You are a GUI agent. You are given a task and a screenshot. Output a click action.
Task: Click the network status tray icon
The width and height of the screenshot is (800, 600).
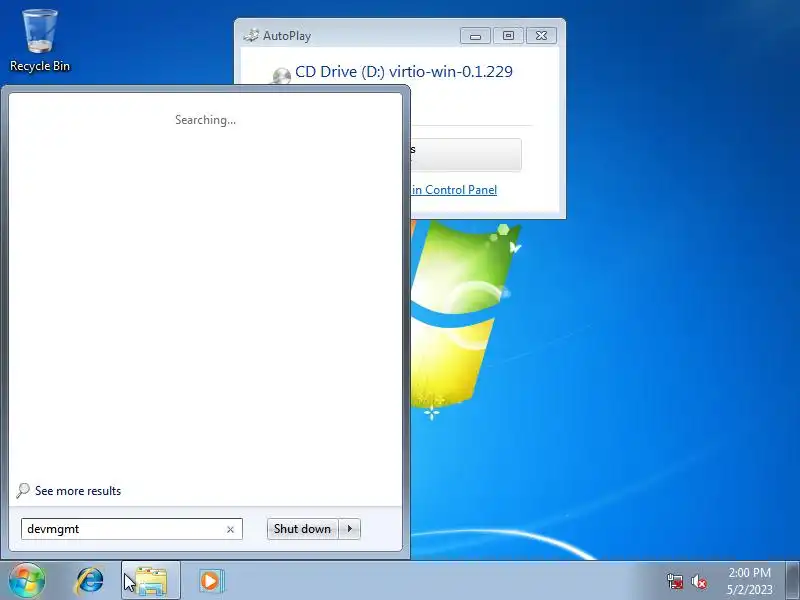click(x=674, y=581)
